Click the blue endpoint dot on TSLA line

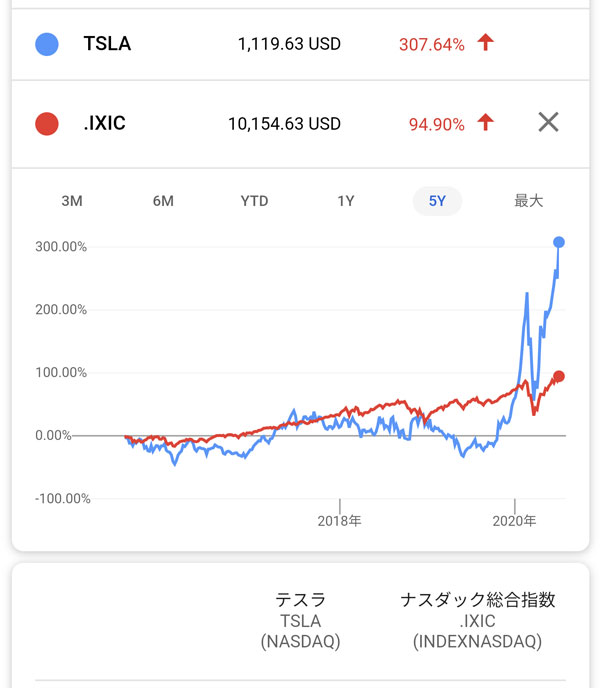(559, 242)
